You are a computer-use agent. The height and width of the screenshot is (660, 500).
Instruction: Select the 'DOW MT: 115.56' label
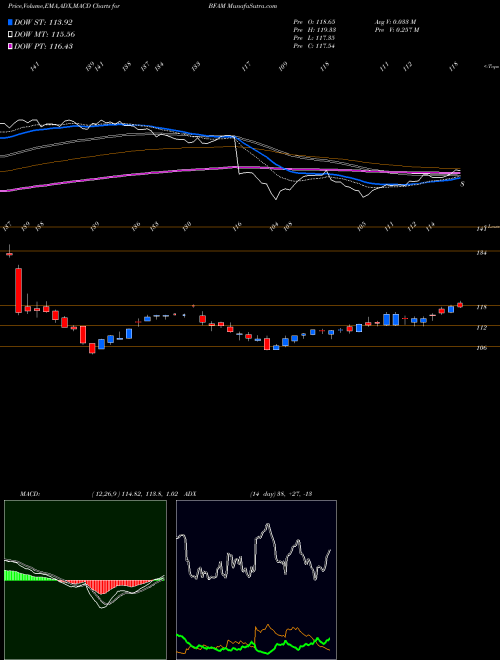tap(44, 34)
